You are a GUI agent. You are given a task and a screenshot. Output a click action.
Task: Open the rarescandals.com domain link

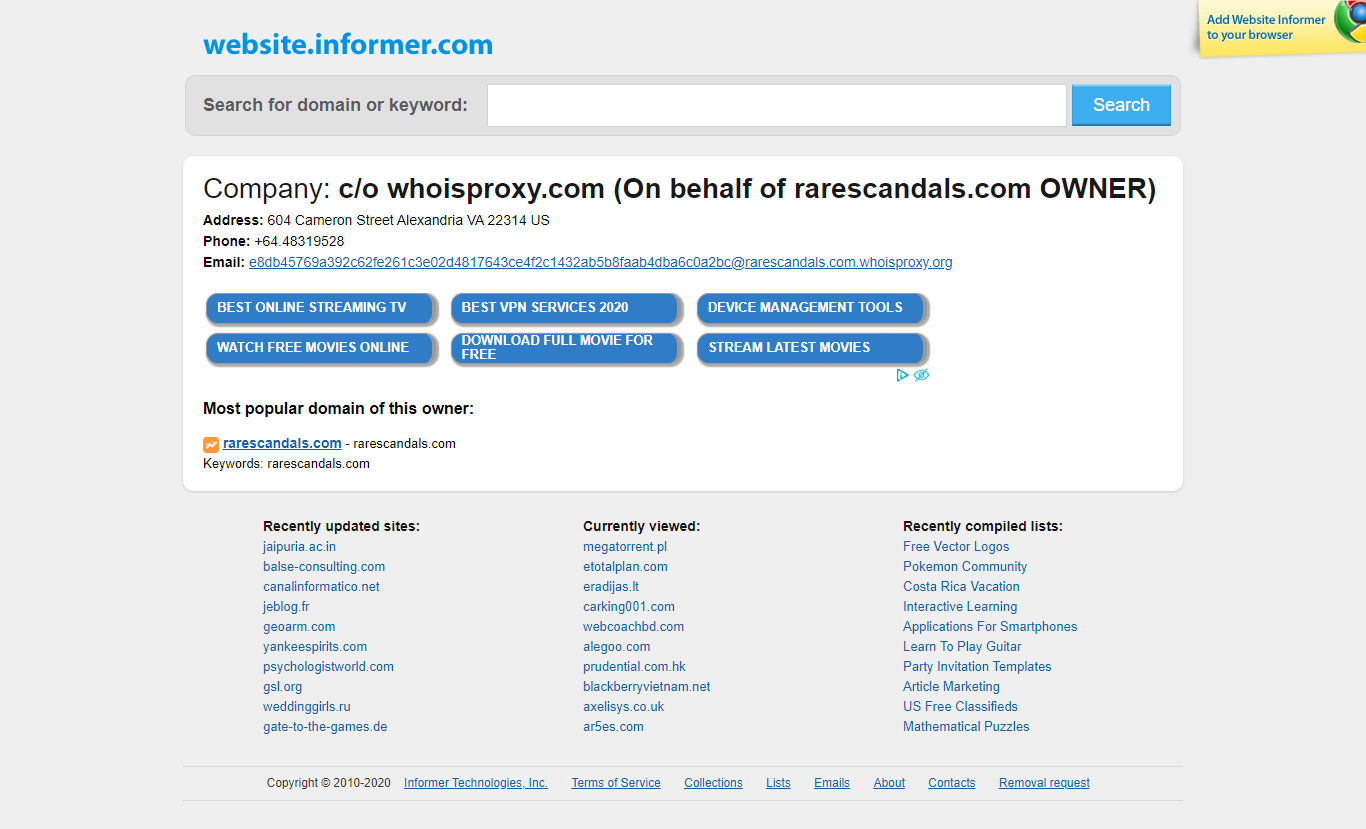[x=282, y=443]
